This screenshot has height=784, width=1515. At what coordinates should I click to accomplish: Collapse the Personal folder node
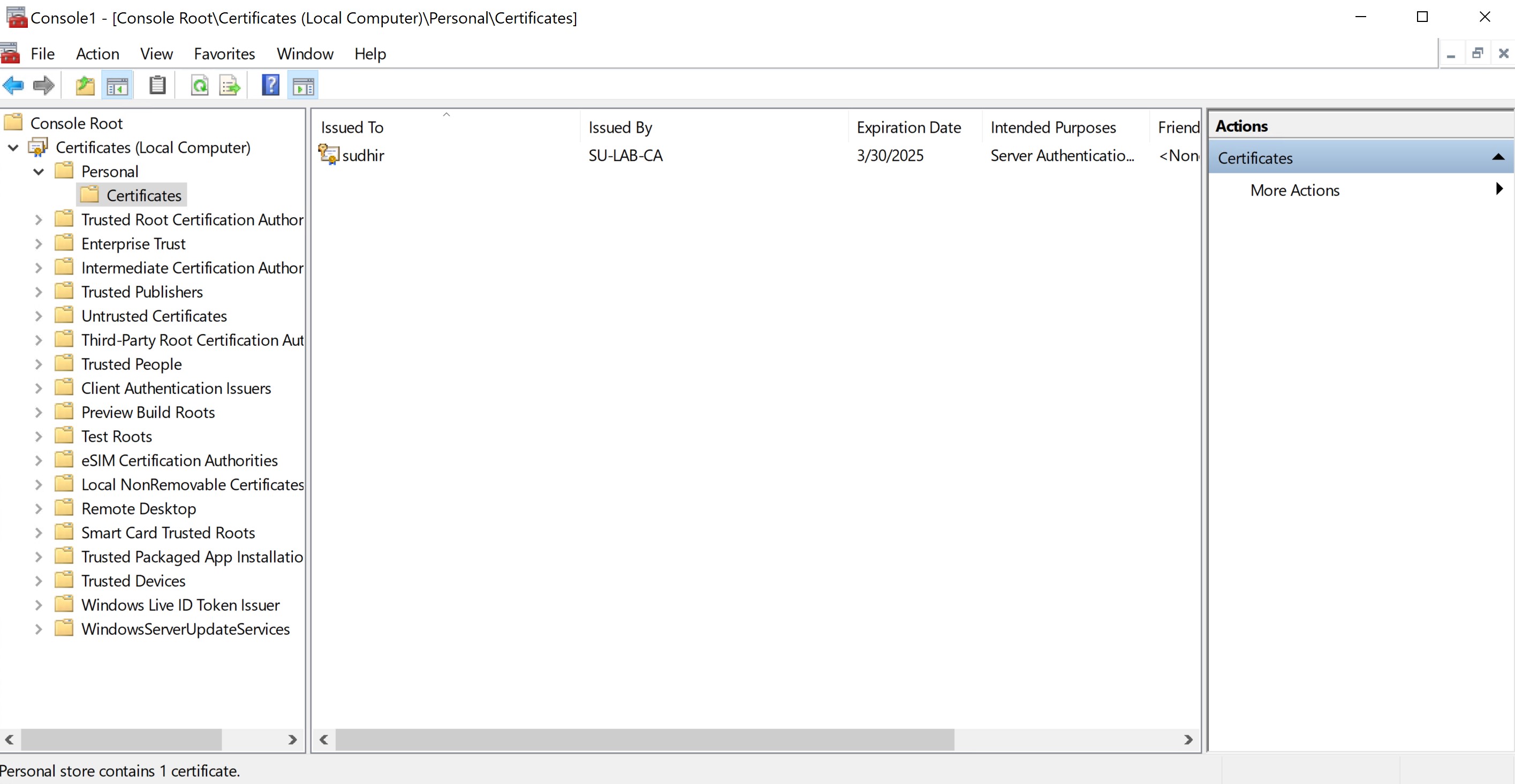[39, 172]
